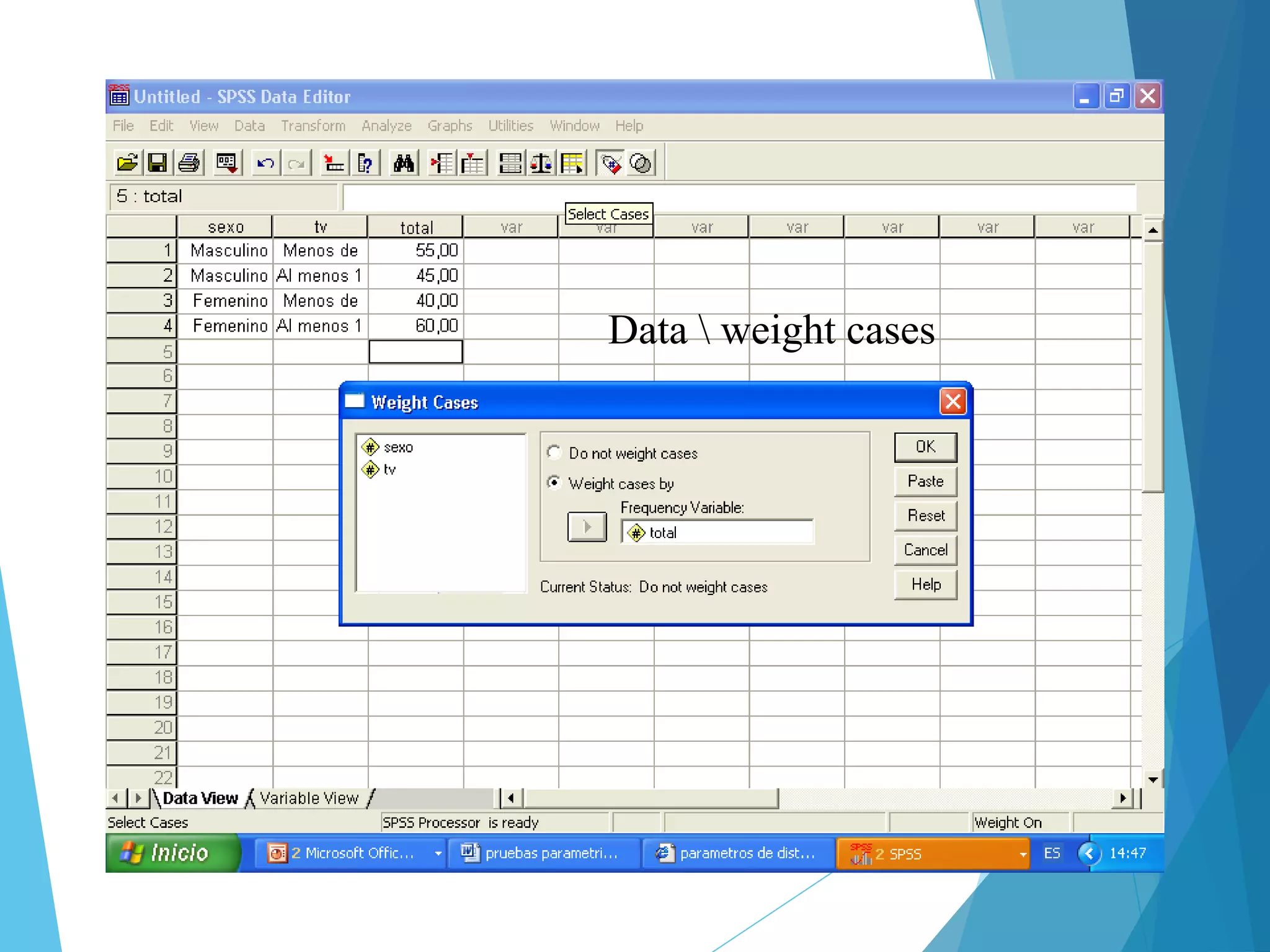Open the View menu

(203, 126)
